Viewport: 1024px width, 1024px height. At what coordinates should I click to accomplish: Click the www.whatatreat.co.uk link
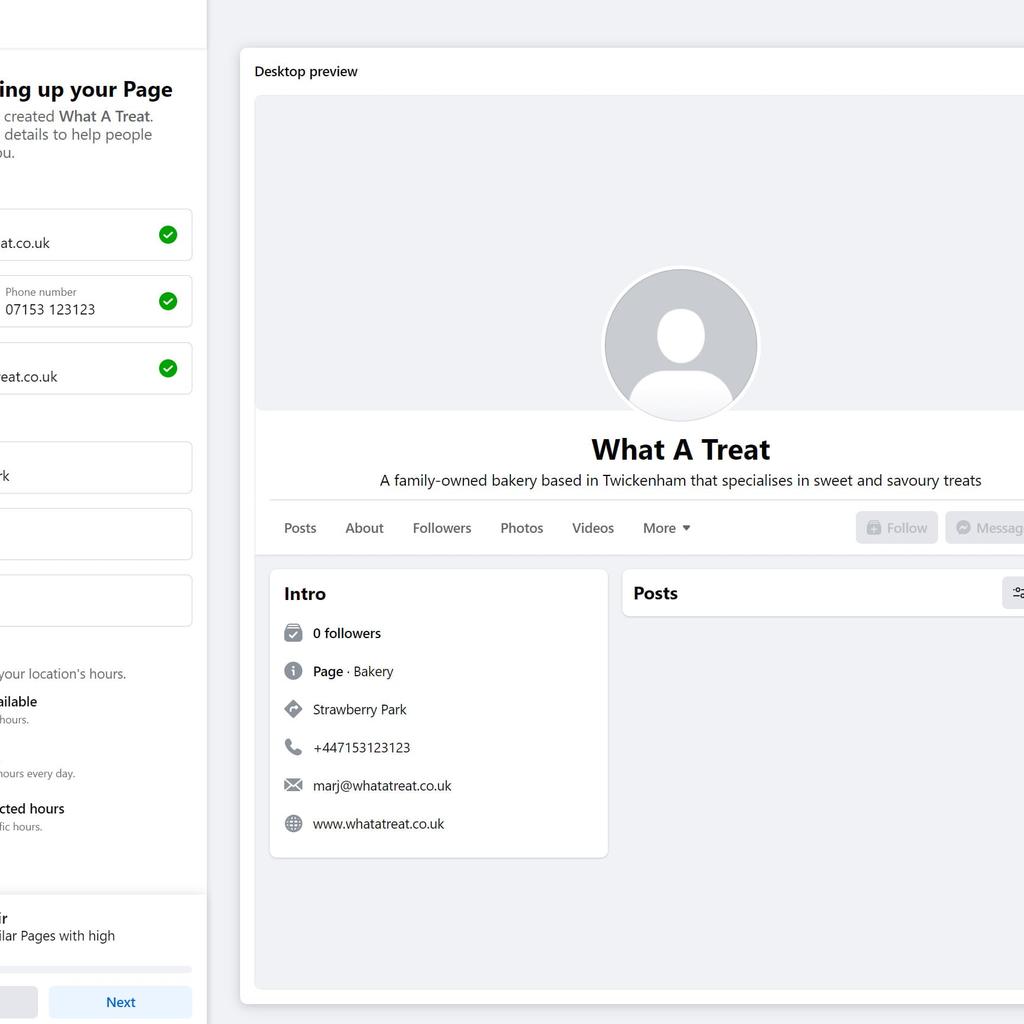coord(378,824)
